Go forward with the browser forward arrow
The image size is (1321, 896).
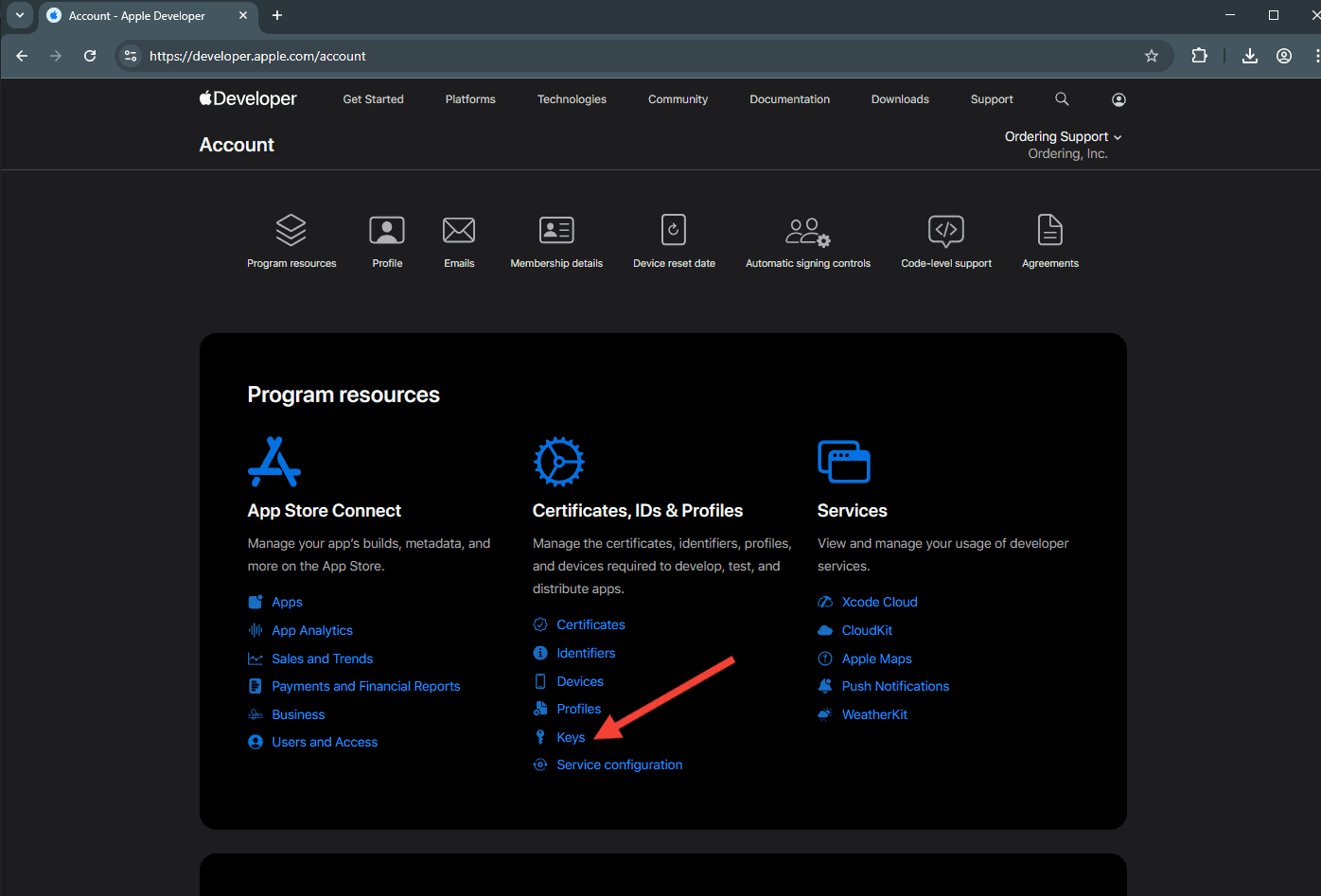tap(56, 56)
